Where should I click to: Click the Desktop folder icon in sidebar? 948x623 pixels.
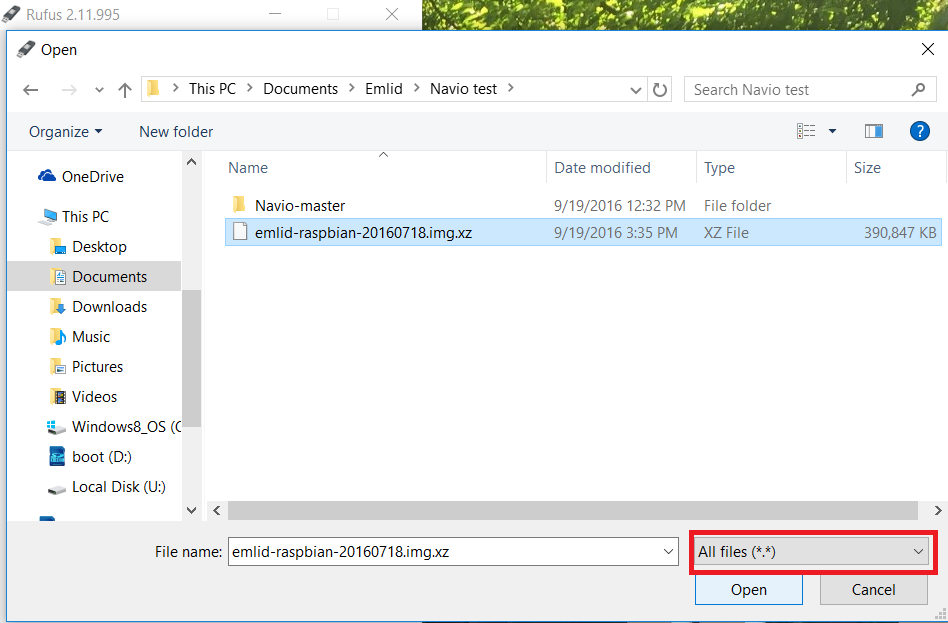click(58, 246)
